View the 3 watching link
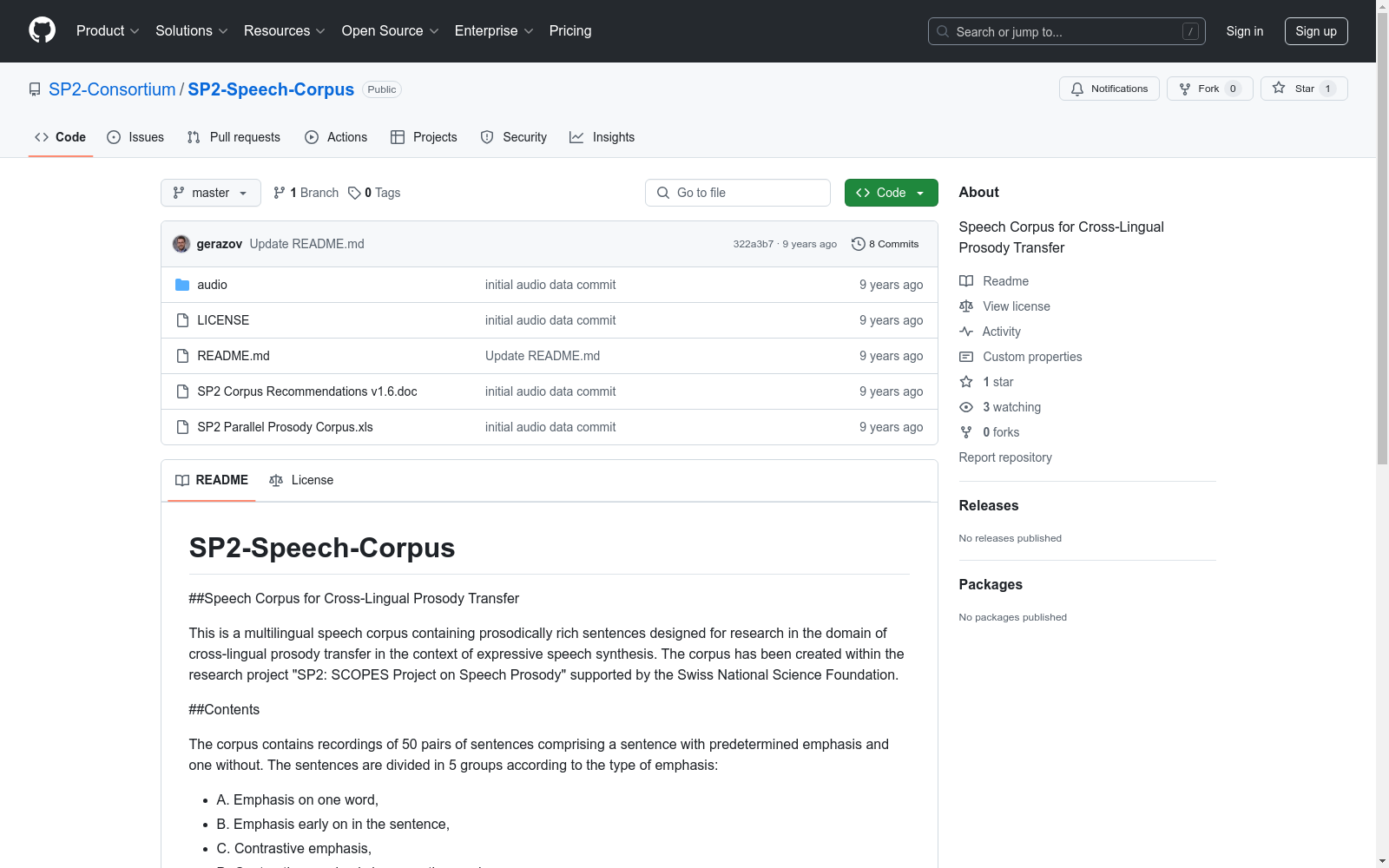Image resolution: width=1389 pixels, height=868 pixels. coord(1000,407)
